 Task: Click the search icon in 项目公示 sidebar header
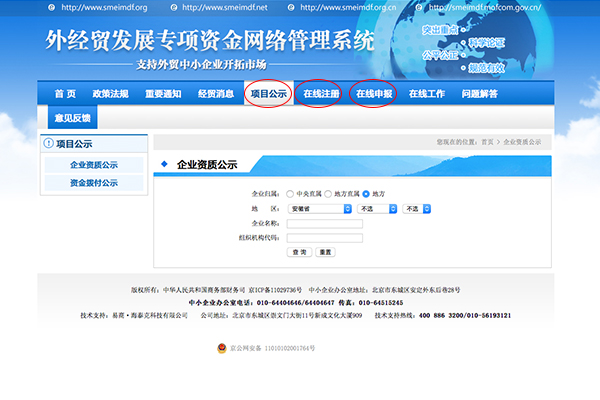(x=48, y=144)
